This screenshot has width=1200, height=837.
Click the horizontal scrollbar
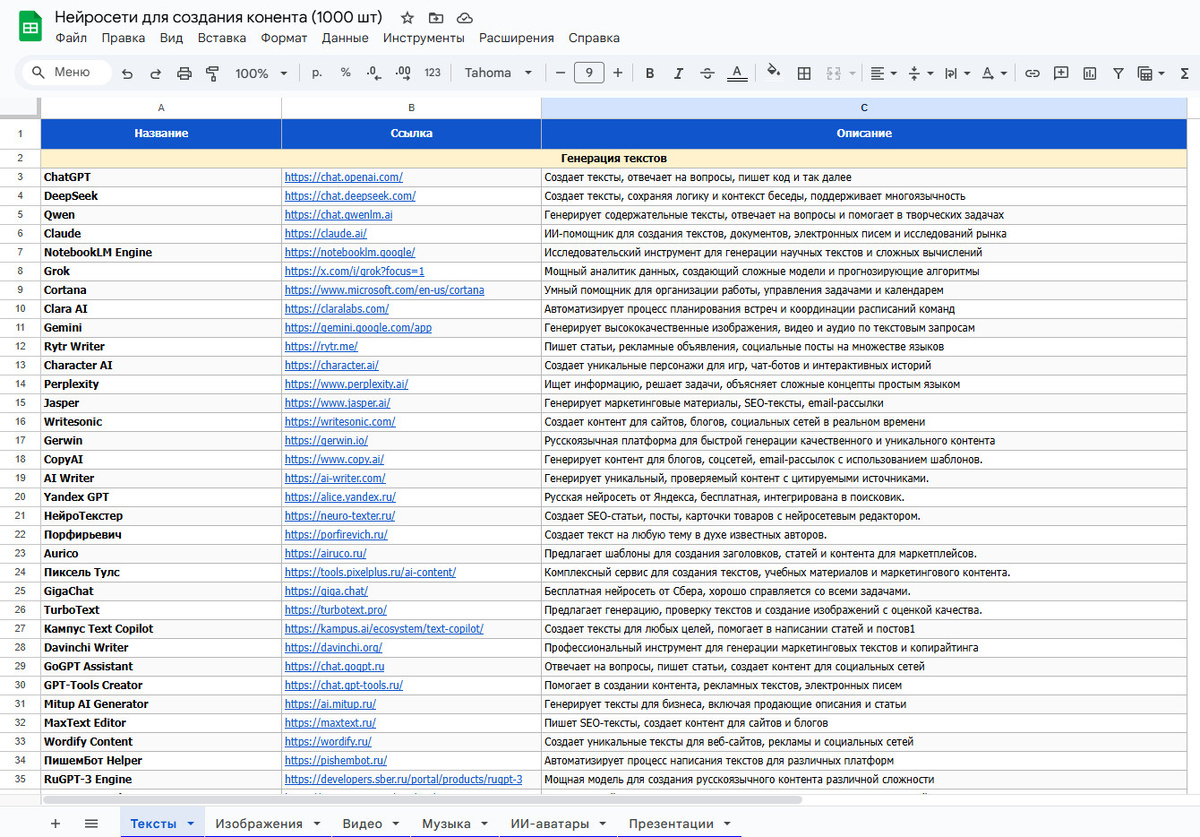[421, 800]
